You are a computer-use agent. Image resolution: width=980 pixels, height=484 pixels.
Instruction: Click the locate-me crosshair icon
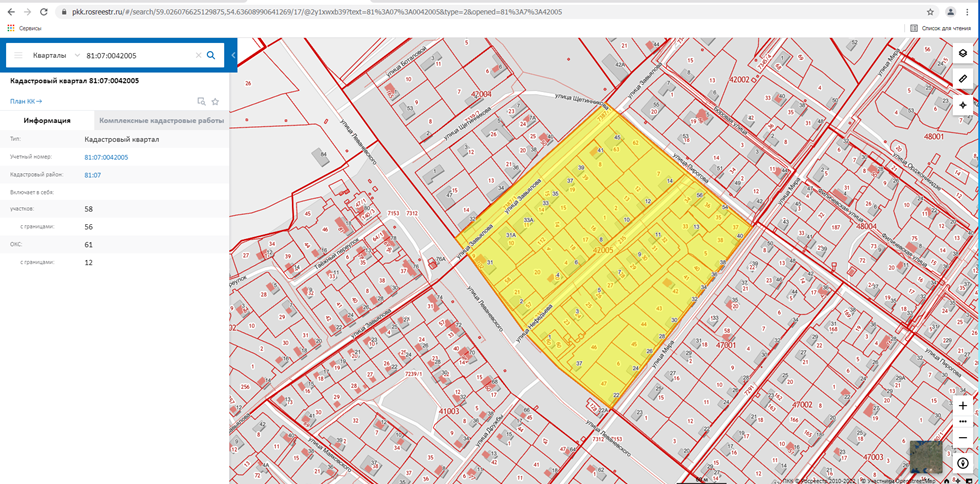point(962,105)
